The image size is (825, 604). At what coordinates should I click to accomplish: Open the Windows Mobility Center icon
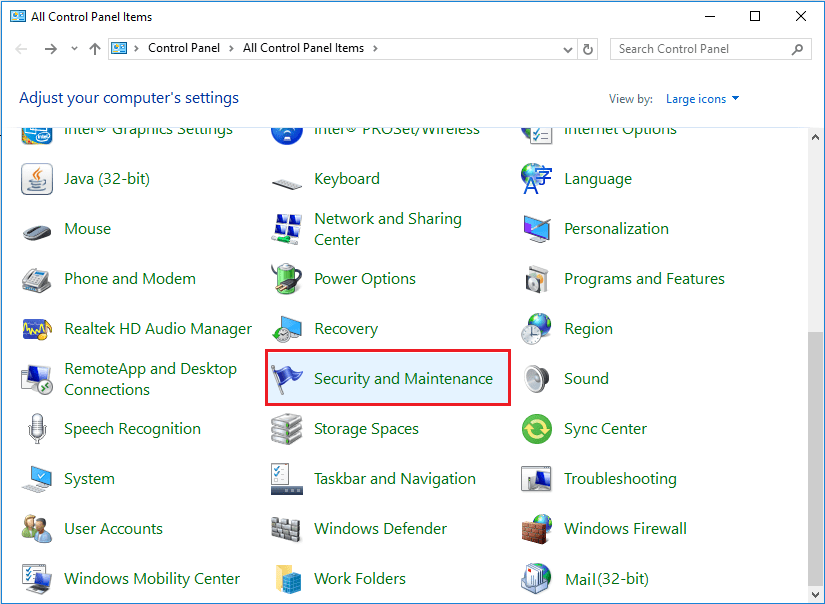tap(37, 578)
